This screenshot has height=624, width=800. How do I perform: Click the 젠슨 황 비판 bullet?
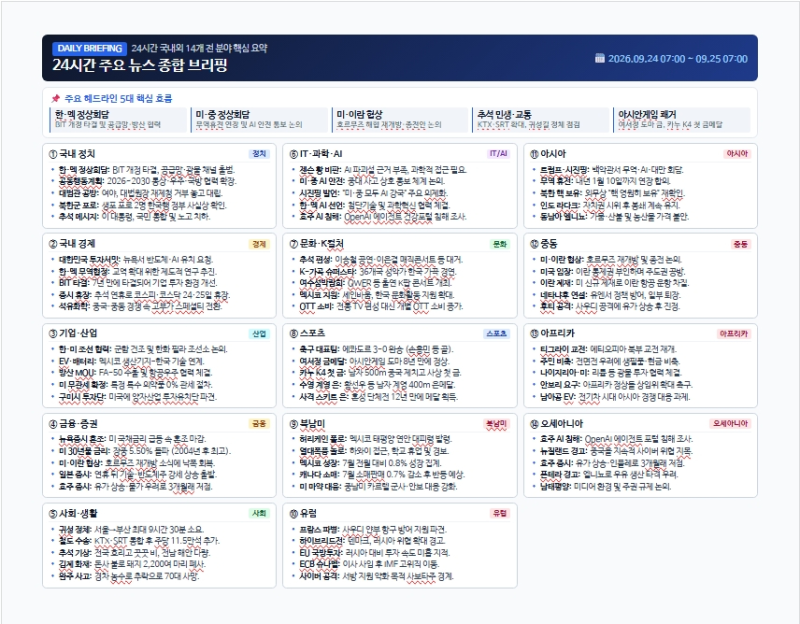(x=383, y=169)
